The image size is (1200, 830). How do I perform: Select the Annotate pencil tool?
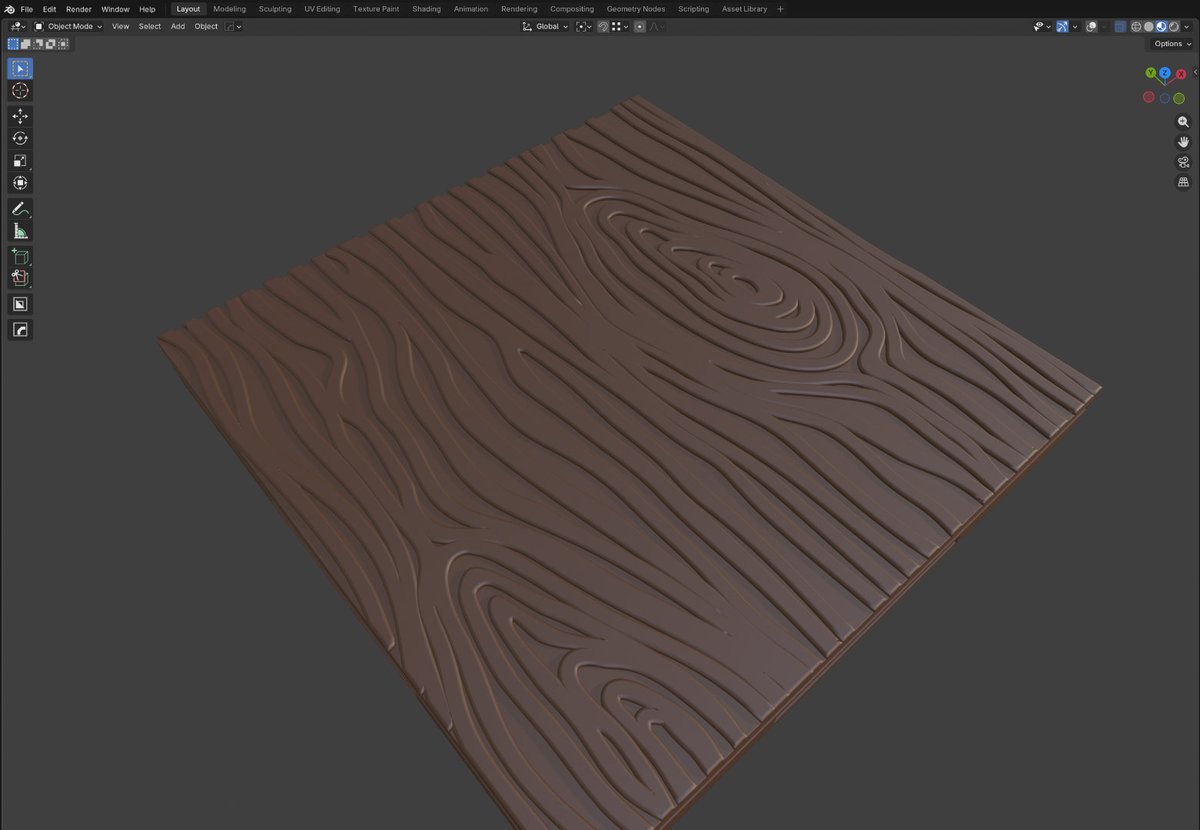click(x=20, y=209)
